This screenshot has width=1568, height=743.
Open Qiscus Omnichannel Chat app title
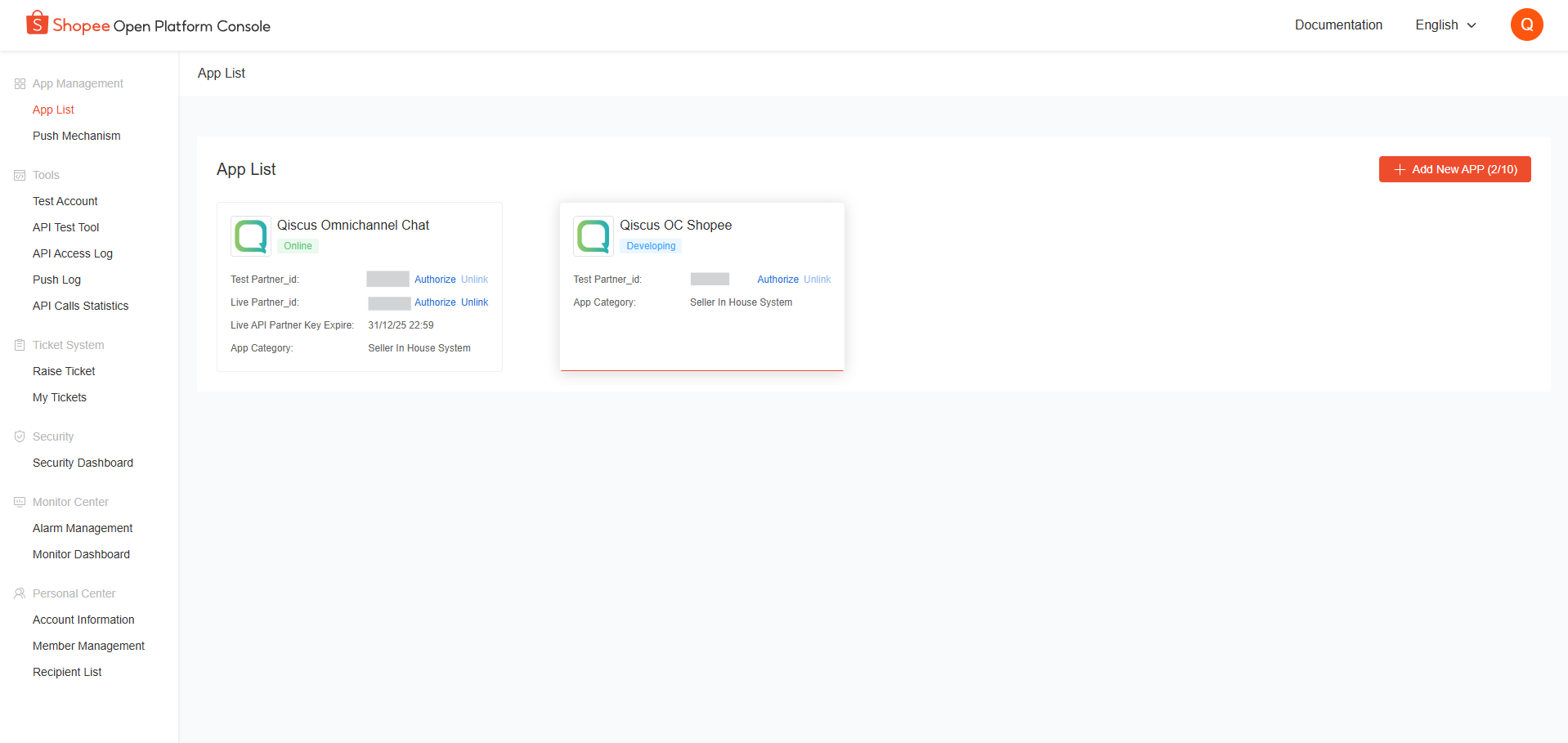[353, 226]
